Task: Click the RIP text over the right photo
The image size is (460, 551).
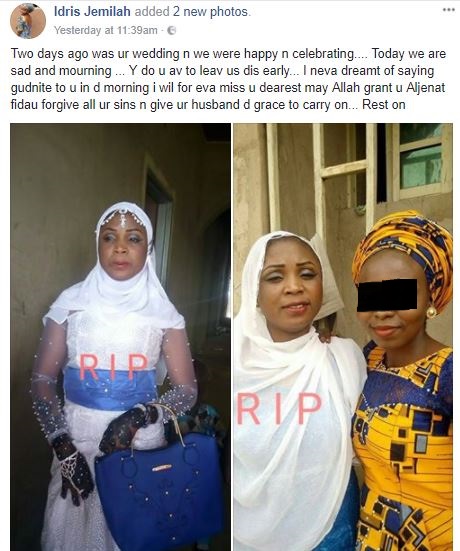Action: tap(279, 409)
